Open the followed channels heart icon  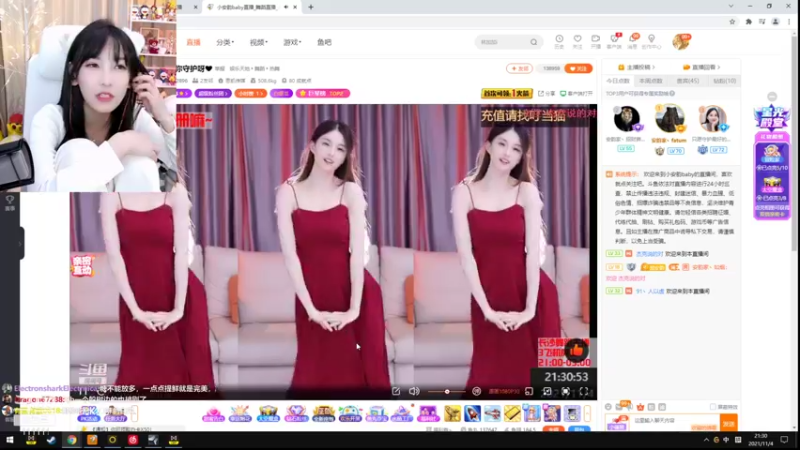(578, 39)
